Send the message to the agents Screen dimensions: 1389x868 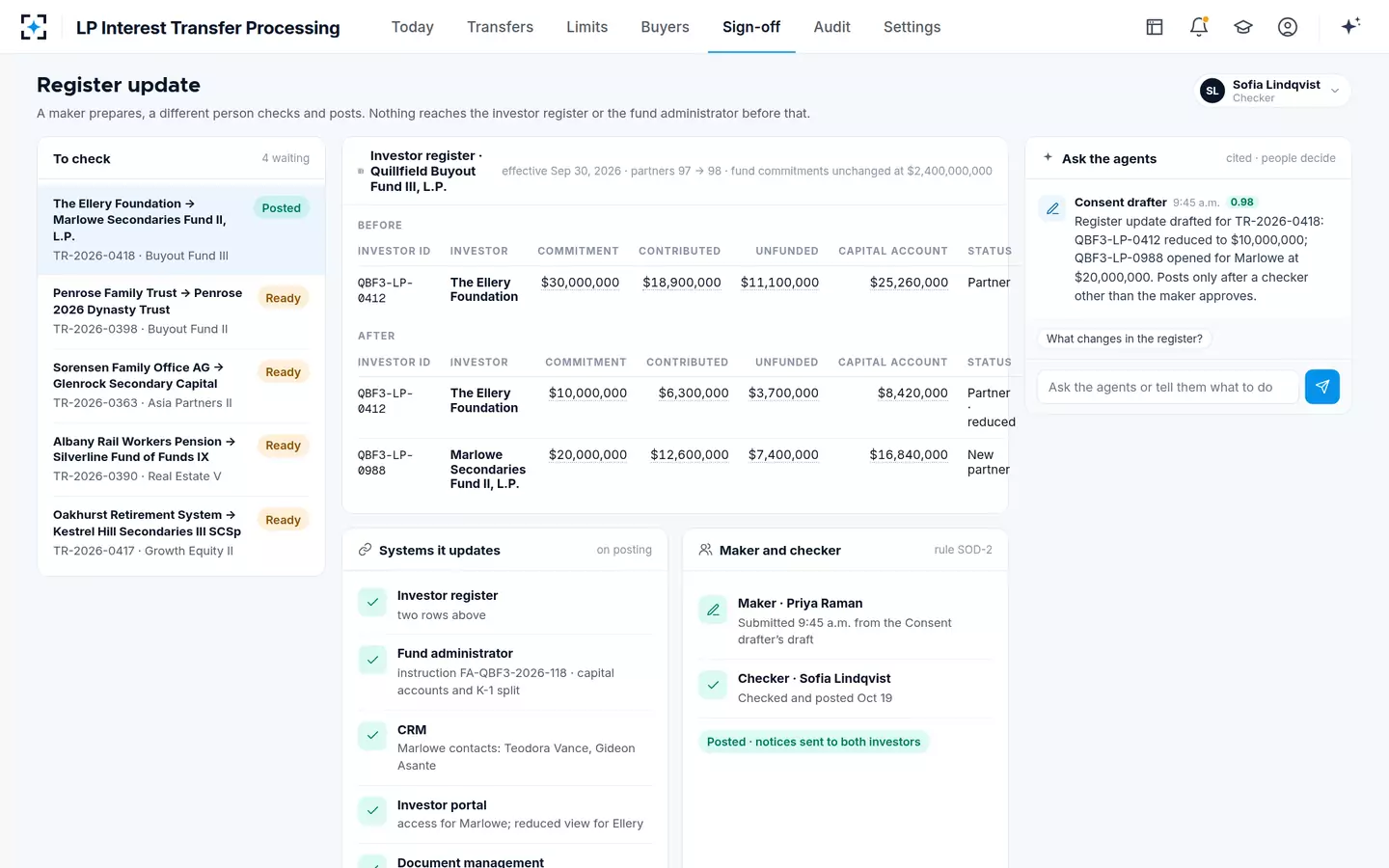tap(1322, 387)
